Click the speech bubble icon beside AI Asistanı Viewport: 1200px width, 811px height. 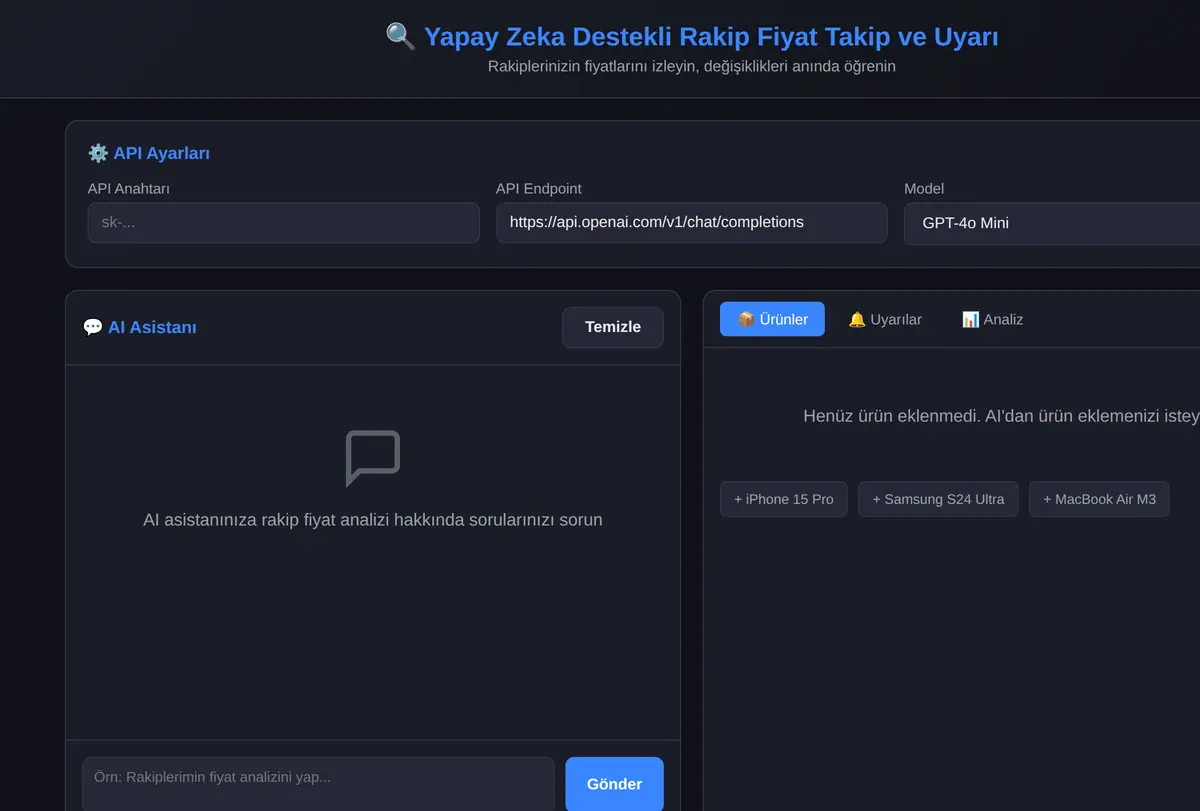(x=93, y=327)
